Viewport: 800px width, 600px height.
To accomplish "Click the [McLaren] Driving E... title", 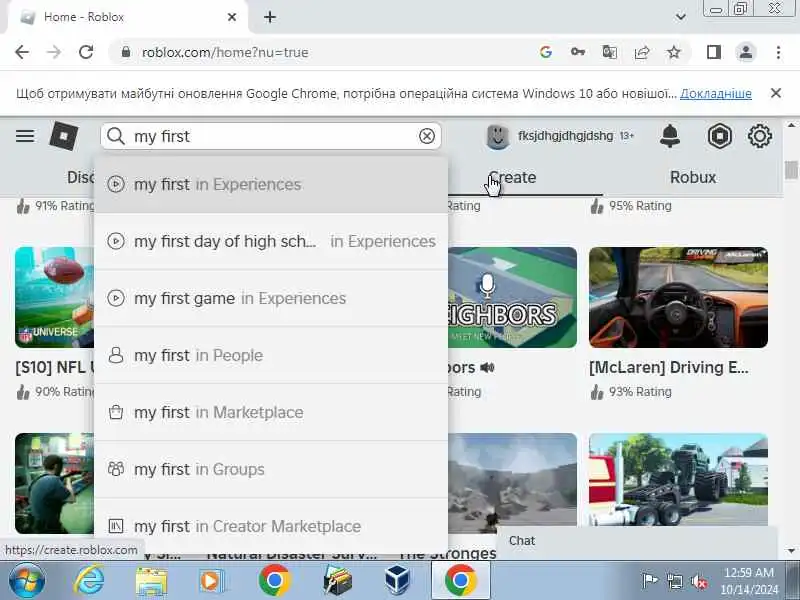I will [x=669, y=367].
